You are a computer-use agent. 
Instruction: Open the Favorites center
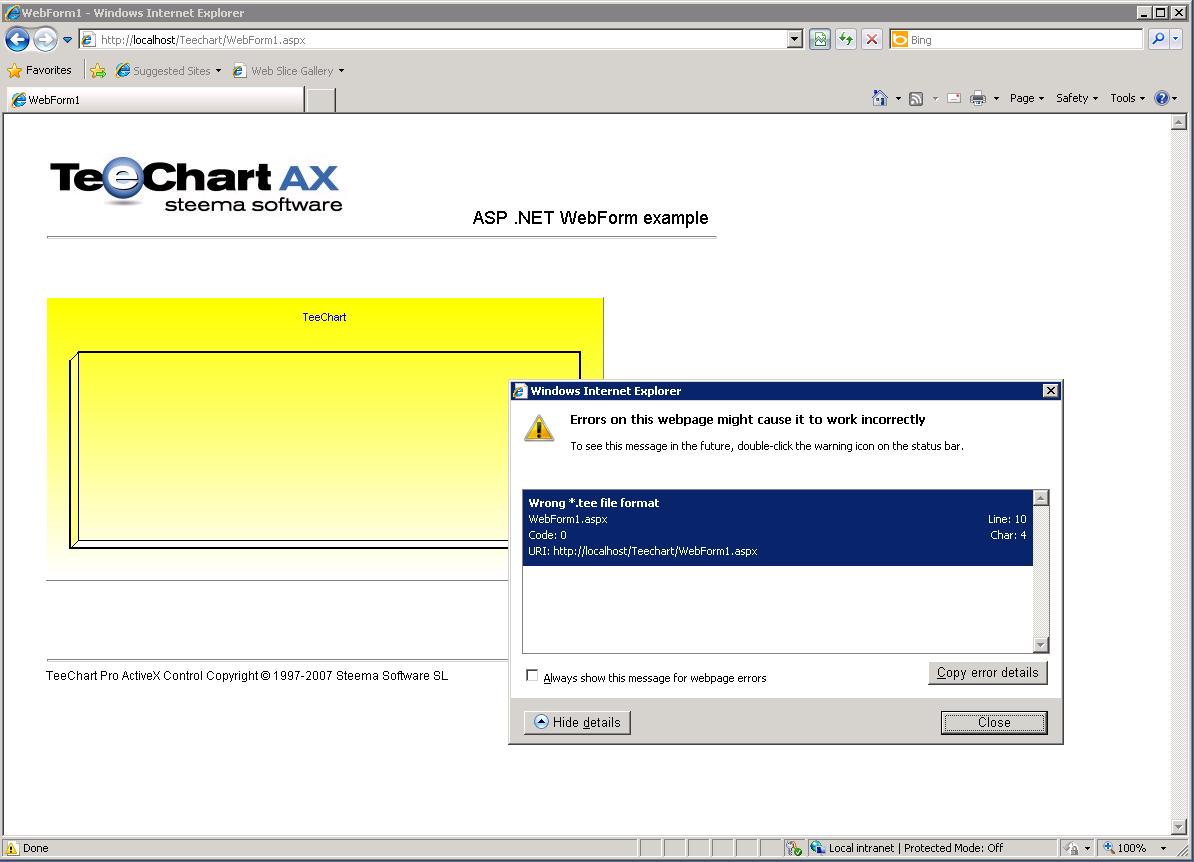click(x=40, y=70)
